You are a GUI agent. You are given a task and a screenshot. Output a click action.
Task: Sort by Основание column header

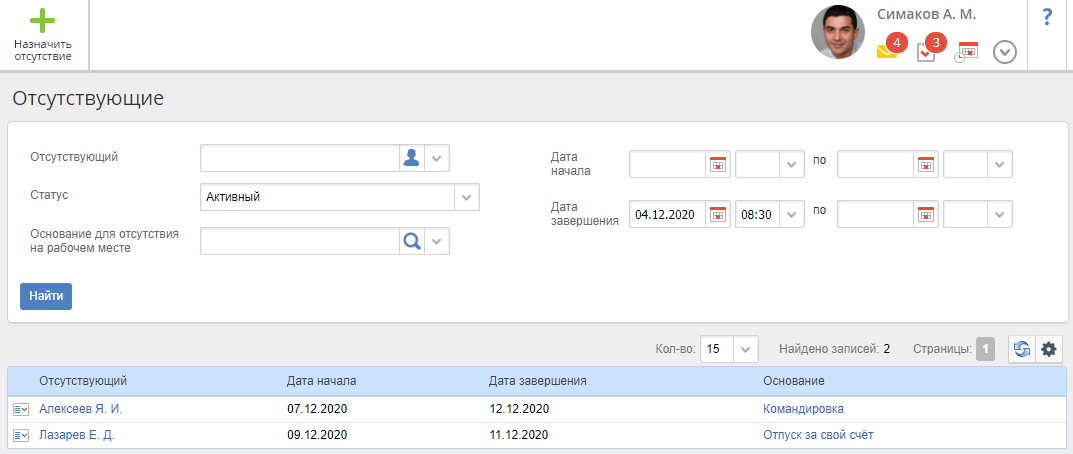click(793, 381)
